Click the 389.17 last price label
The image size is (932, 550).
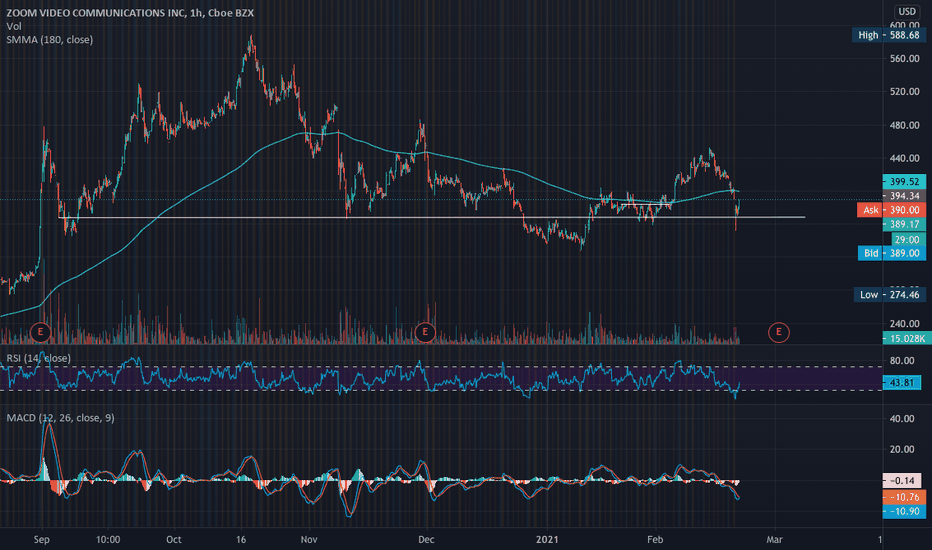tap(904, 224)
